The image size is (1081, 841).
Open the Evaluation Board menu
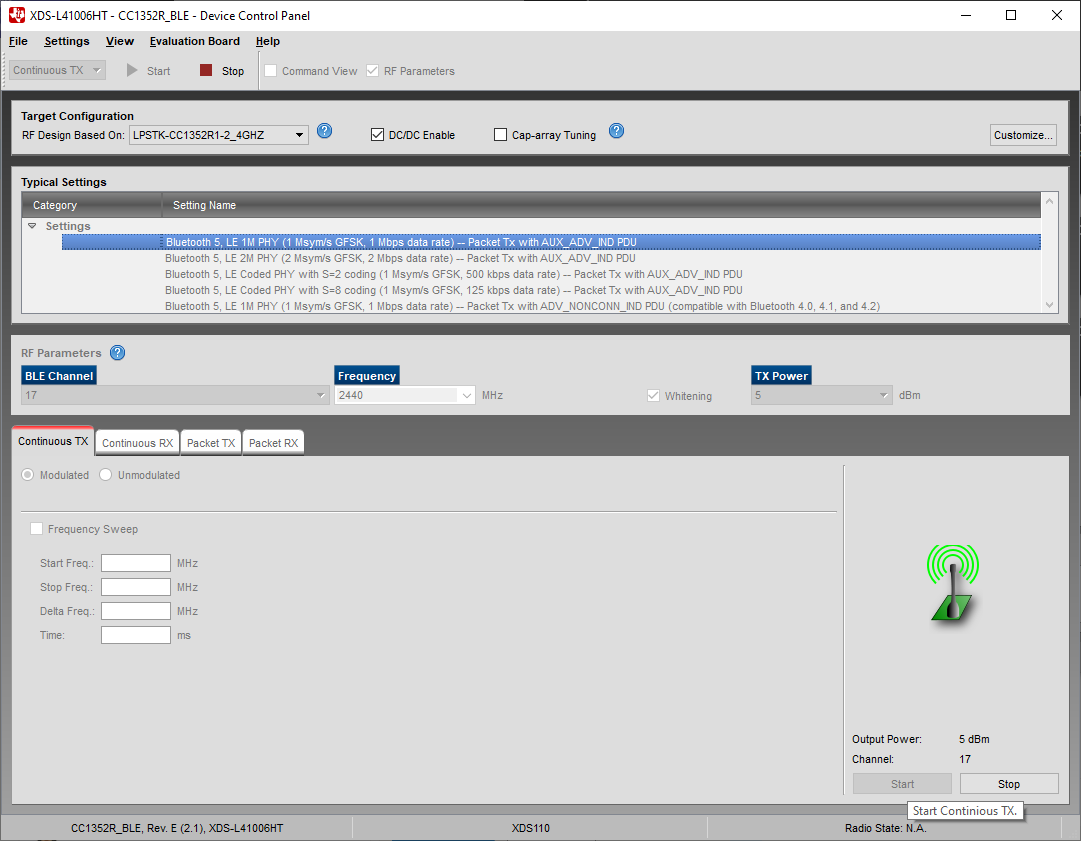coord(194,41)
